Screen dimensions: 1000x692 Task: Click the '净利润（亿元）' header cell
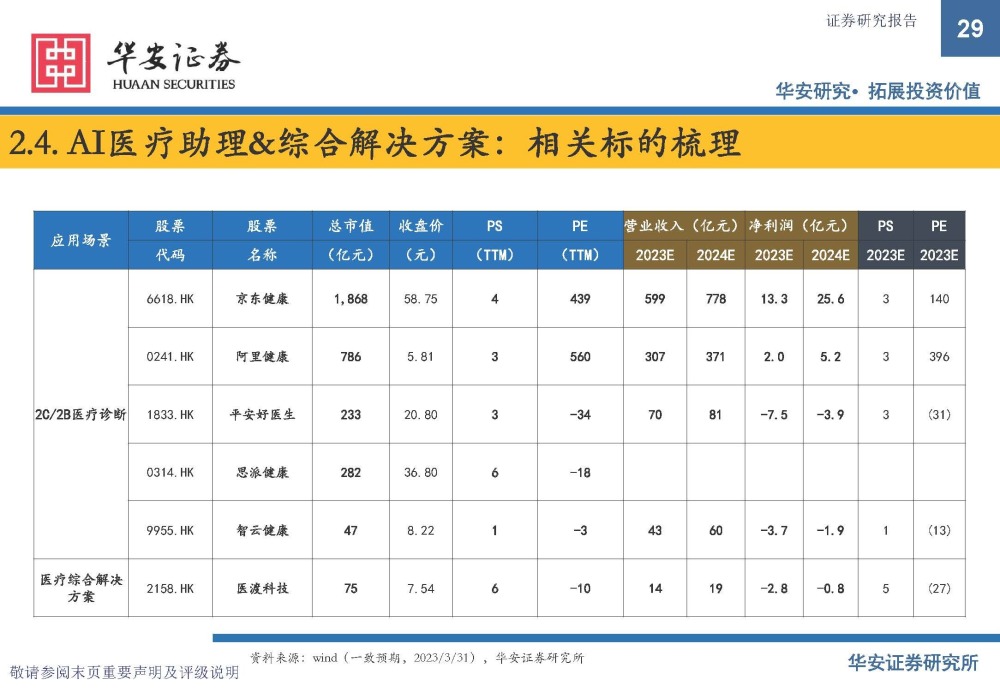[x=801, y=226]
